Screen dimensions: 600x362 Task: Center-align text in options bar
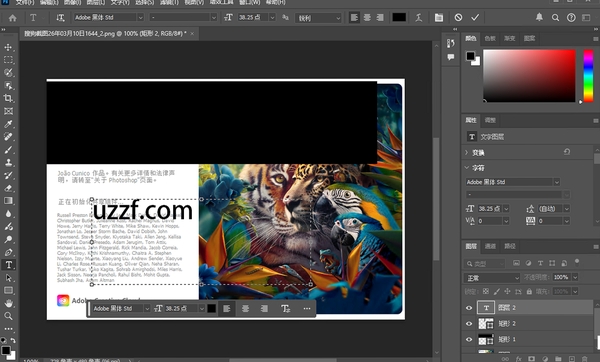367,18
